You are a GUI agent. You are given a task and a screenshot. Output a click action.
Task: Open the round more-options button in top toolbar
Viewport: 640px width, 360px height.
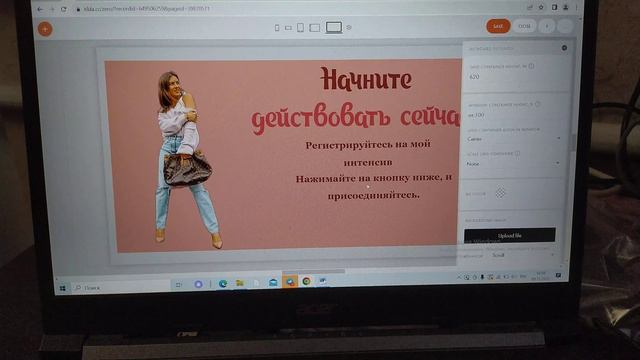click(x=565, y=26)
